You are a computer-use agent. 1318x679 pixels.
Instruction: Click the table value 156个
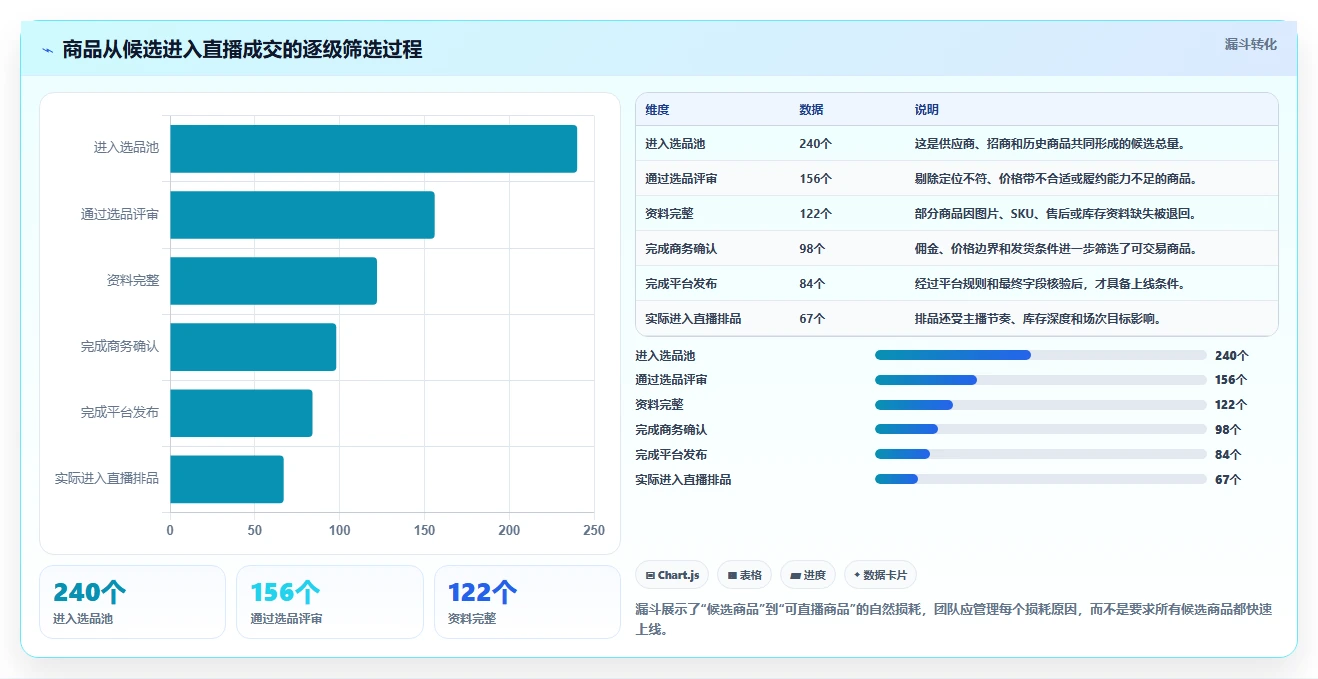pyautogui.click(x=815, y=179)
